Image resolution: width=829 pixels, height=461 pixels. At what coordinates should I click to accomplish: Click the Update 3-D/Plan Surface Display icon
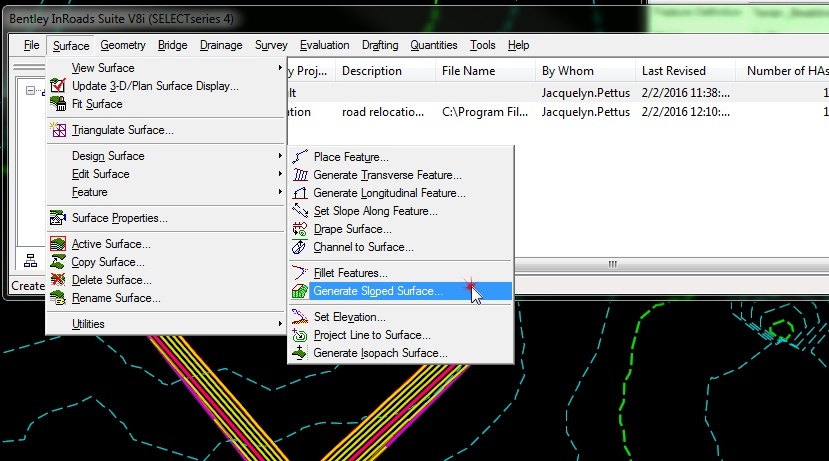(58, 86)
